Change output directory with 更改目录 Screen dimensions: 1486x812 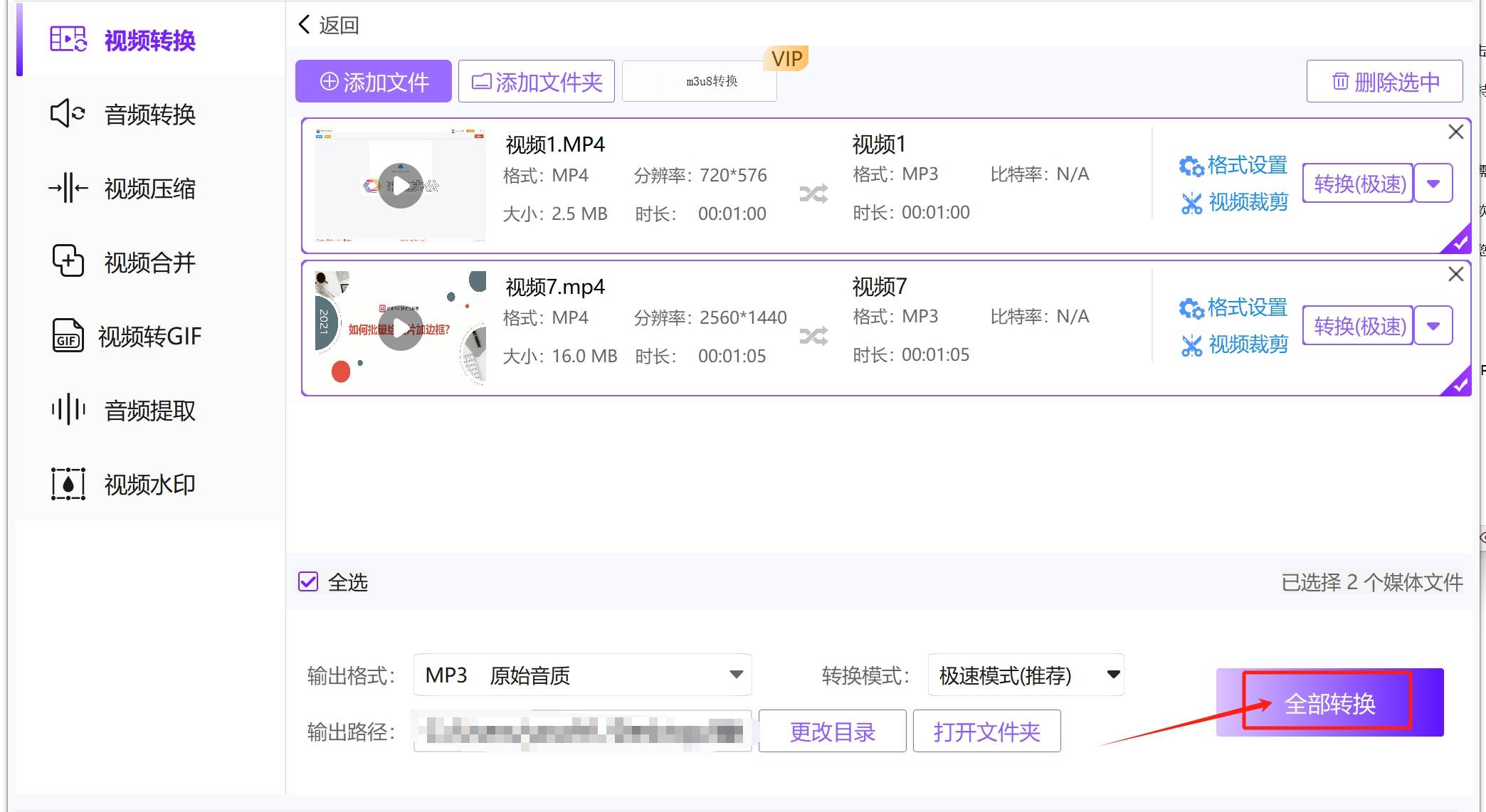click(x=831, y=731)
